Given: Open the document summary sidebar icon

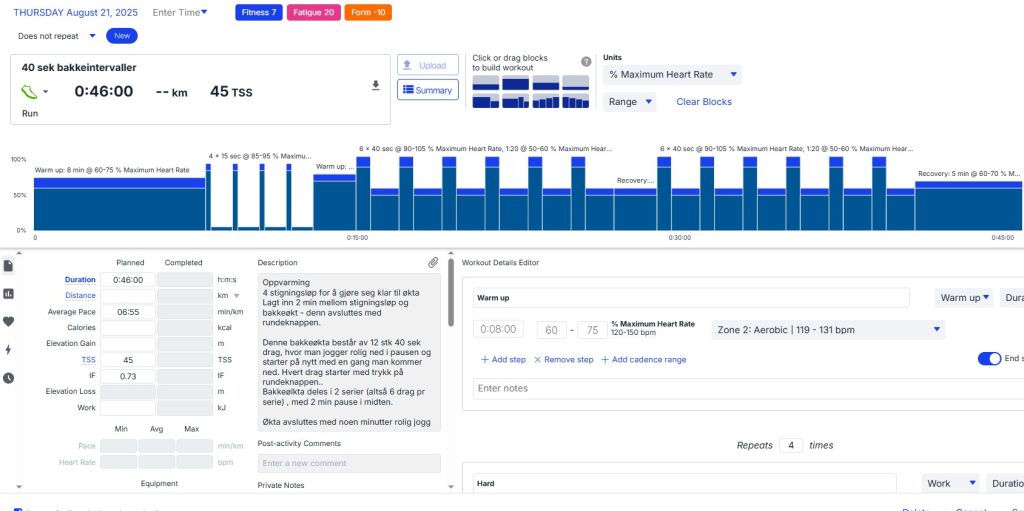Looking at the screenshot, I should pos(9,266).
